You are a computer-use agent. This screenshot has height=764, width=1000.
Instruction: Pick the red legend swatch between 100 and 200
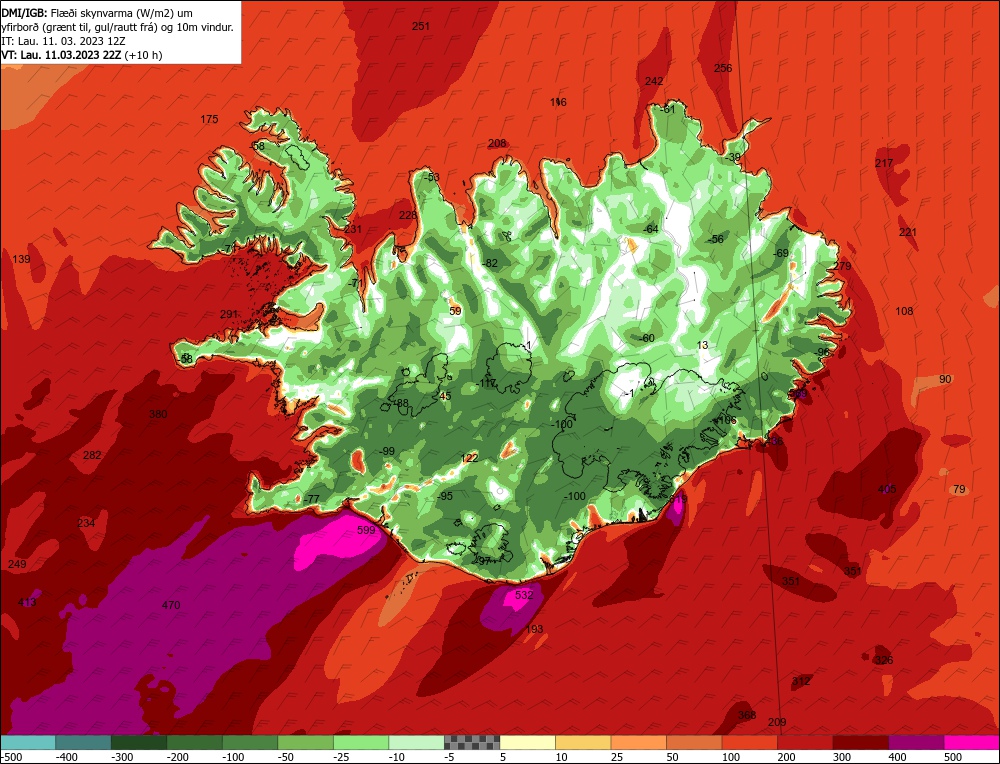click(x=750, y=742)
